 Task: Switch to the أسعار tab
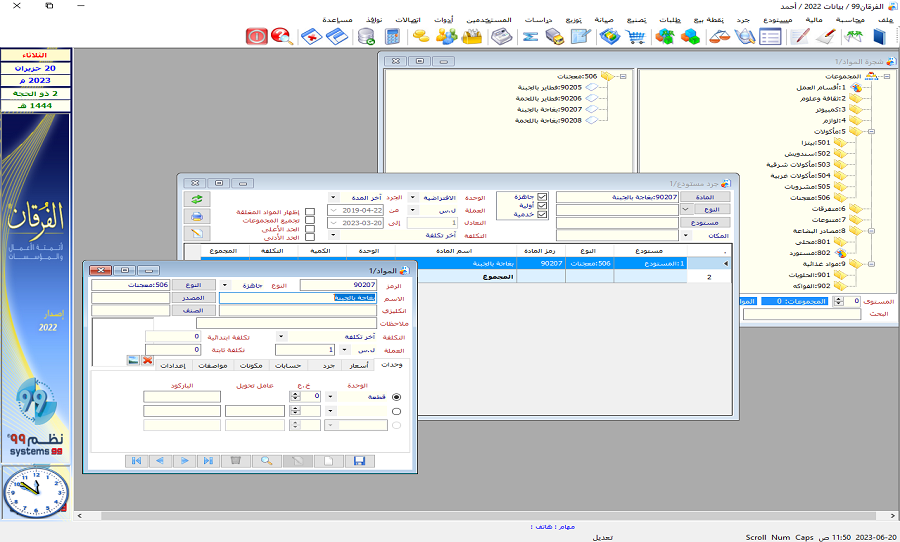(357, 365)
